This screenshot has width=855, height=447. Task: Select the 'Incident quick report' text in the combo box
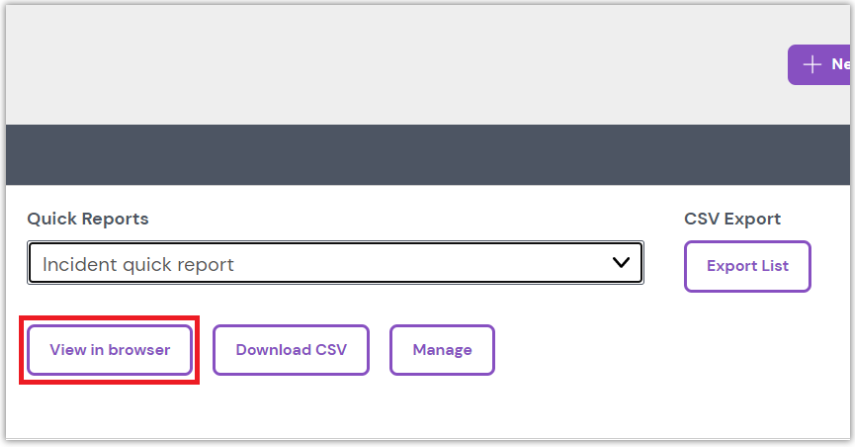(138, 265)
